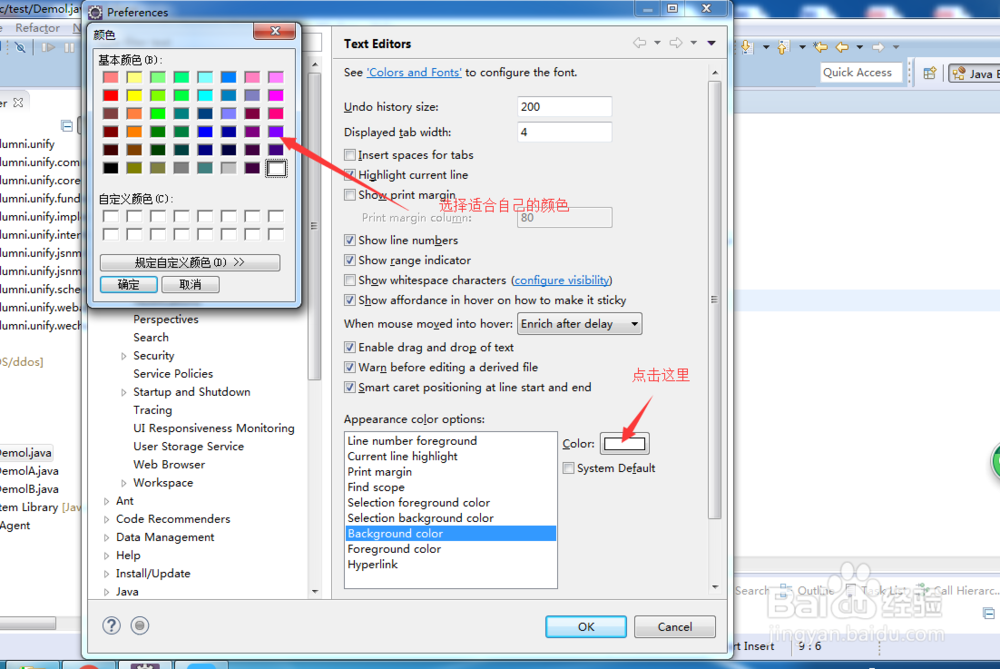This screenshot has height=669, width=1000.
Task: Toggle Insert spaces for tabs checkbox
Action: (x=349, y=155)
